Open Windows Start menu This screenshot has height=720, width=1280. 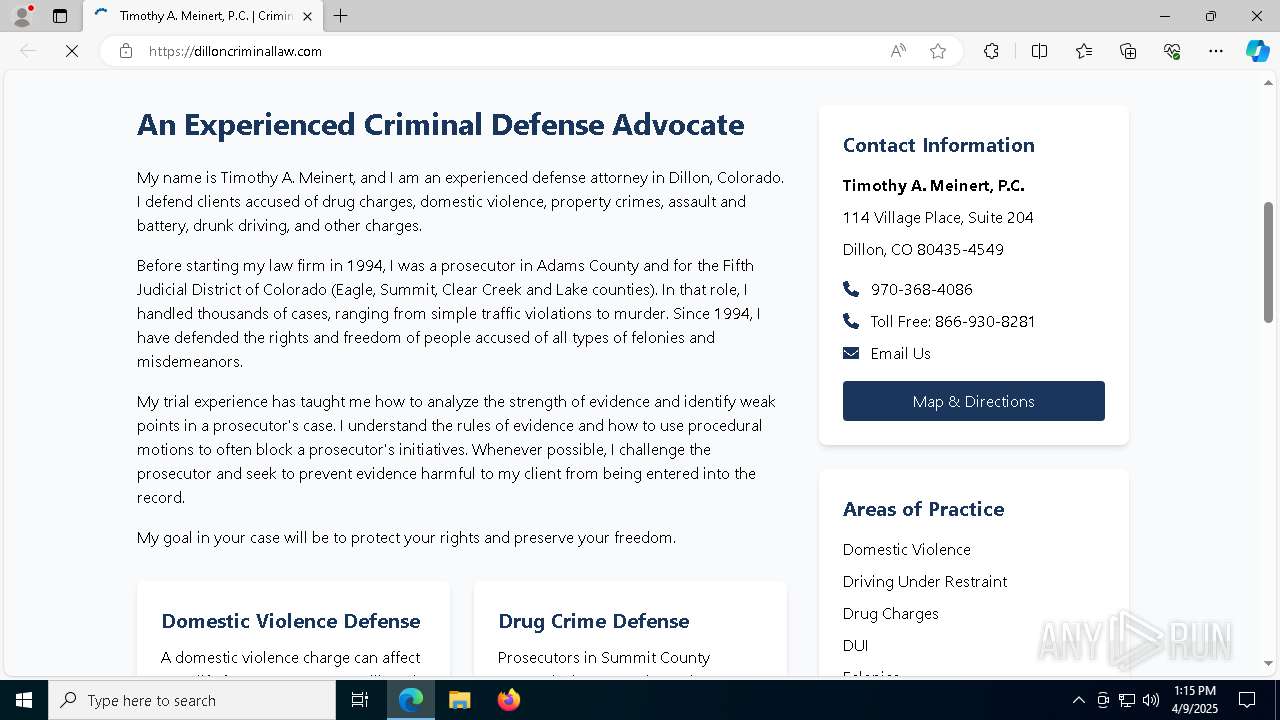click(x=24, y=700)
